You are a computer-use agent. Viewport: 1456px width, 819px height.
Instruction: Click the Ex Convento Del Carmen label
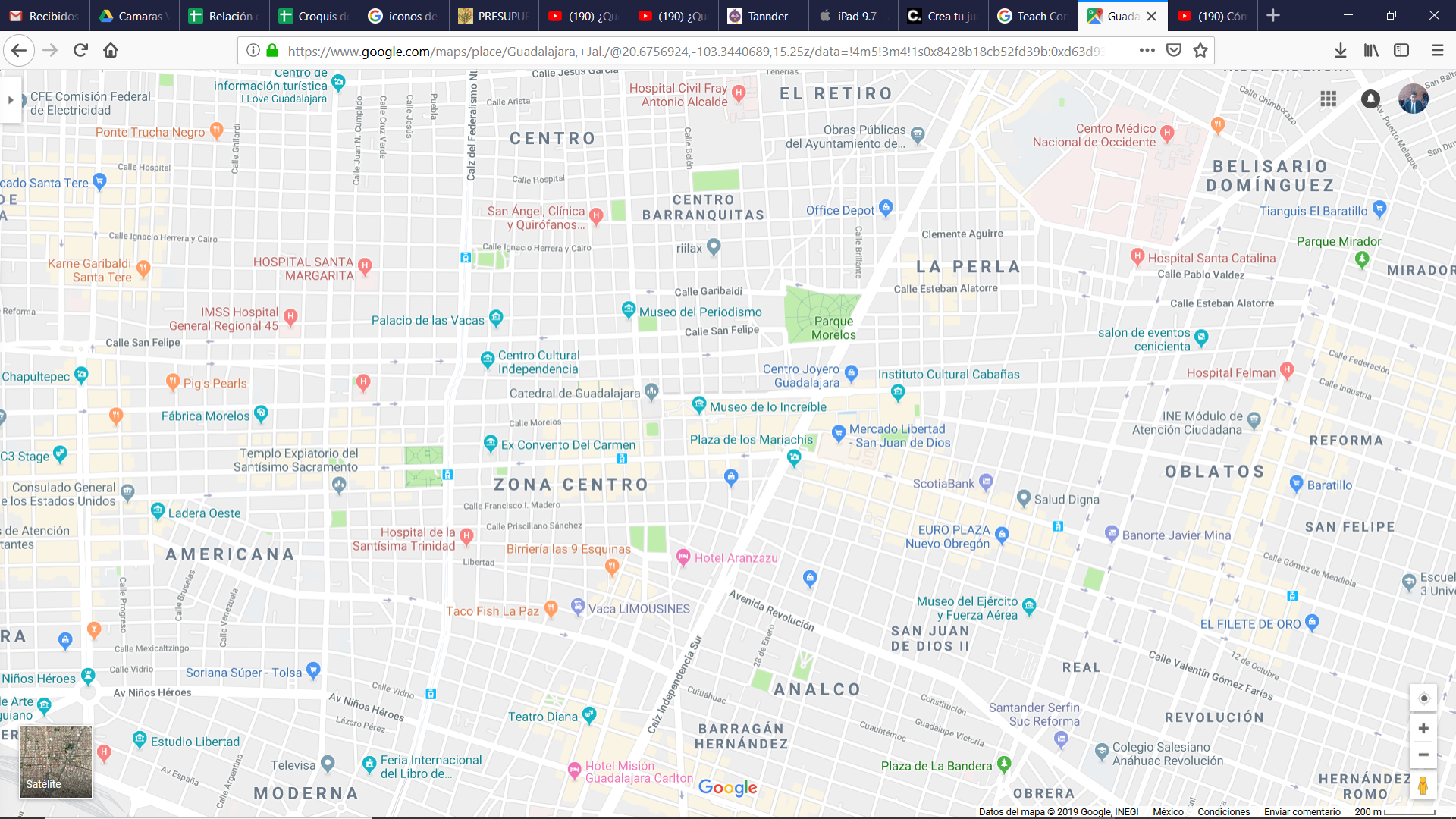click(568, 445)
